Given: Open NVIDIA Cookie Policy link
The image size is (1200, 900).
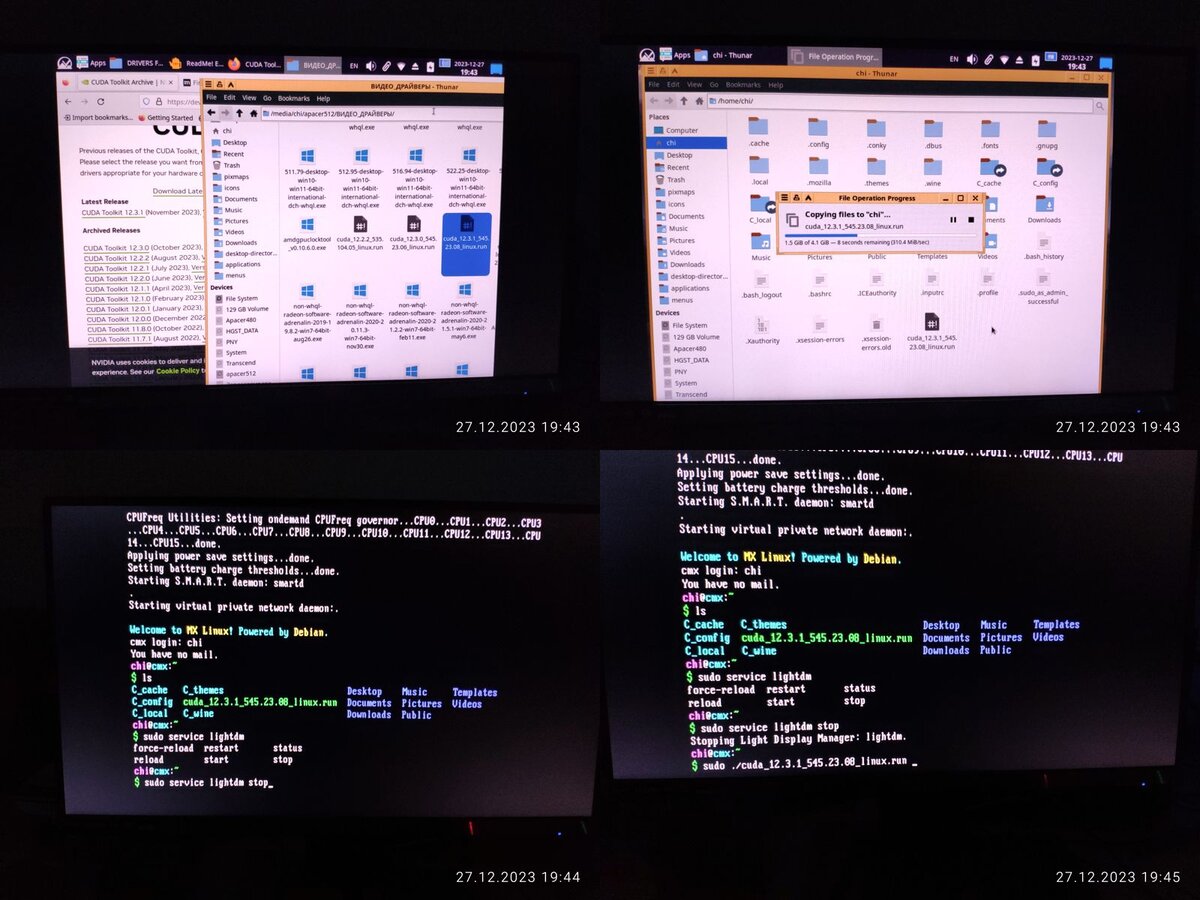Looking at the screenshot, I should tap(177, 371).
